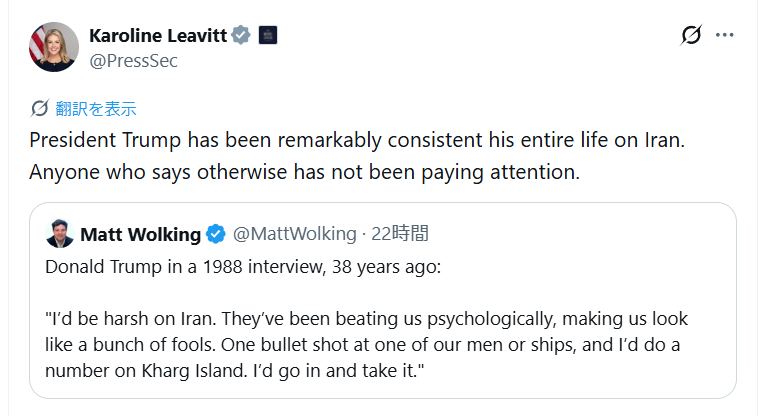
Task: Click the Karoline Leavitt display name
Action: pyautogui.click(x=157, y=36)
